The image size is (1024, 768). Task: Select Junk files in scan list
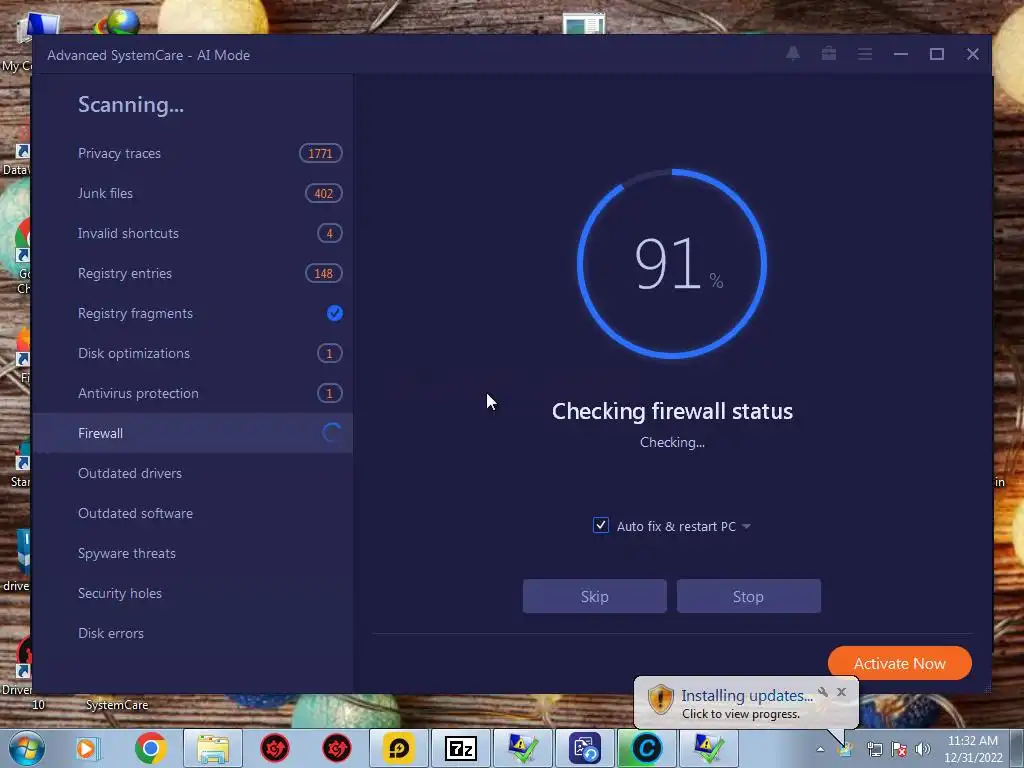[x=192, y=193]
